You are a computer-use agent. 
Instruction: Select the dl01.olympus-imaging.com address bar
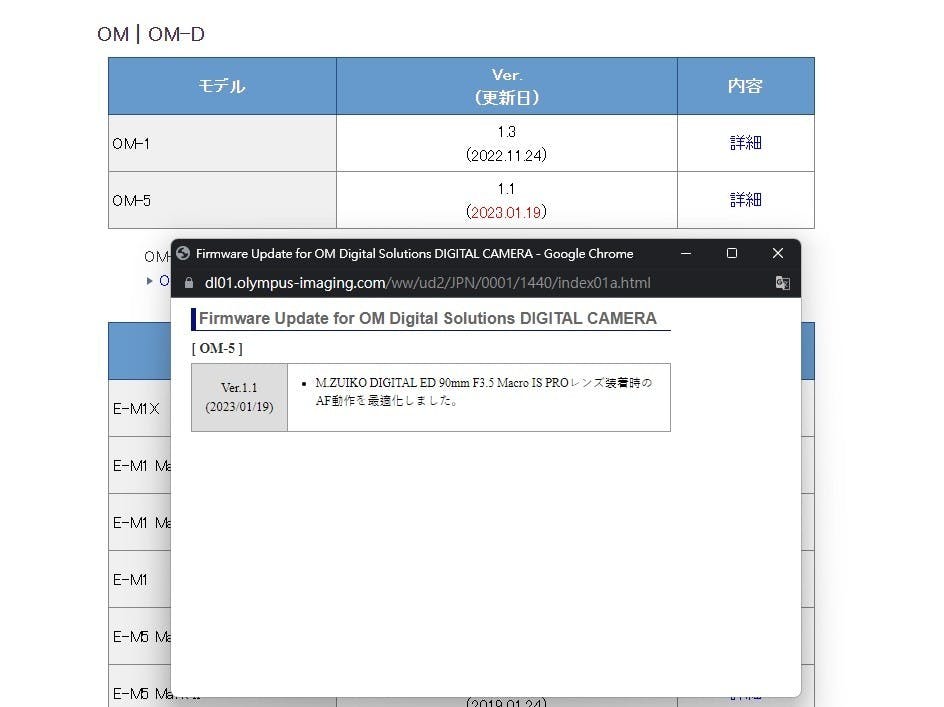427,283
